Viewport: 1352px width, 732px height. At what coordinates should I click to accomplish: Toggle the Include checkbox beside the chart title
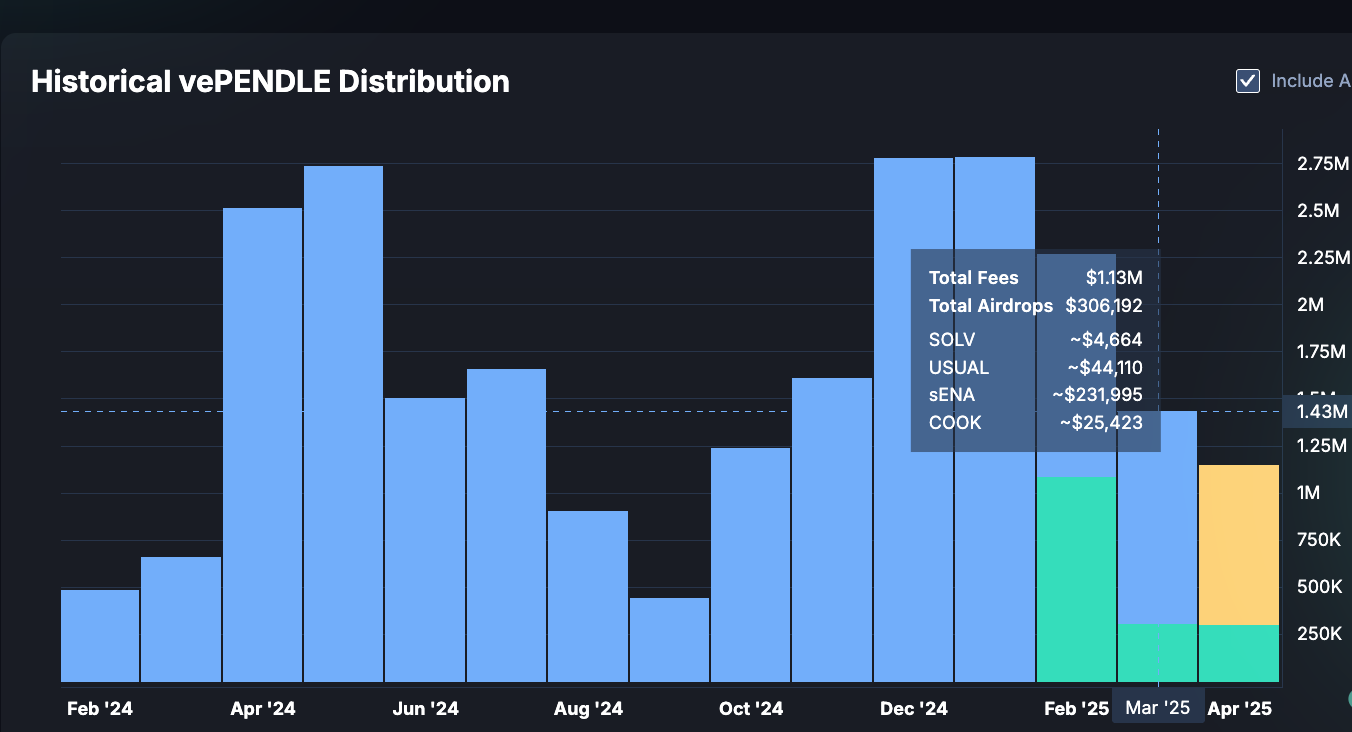coord(1248,81)
